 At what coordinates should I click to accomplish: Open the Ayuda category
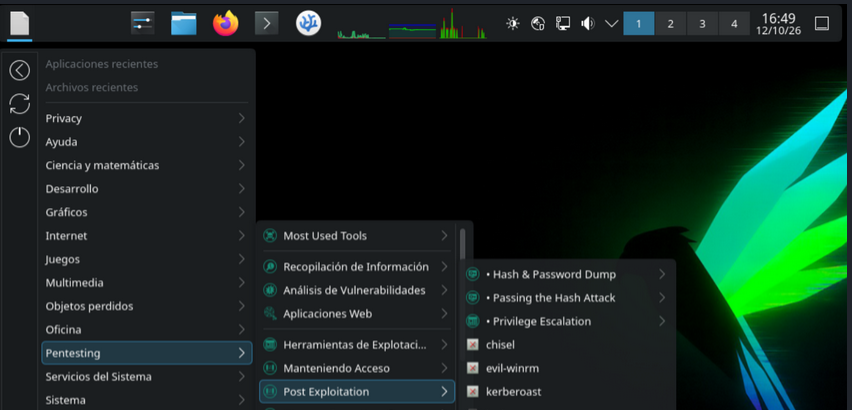click(147, 142)
